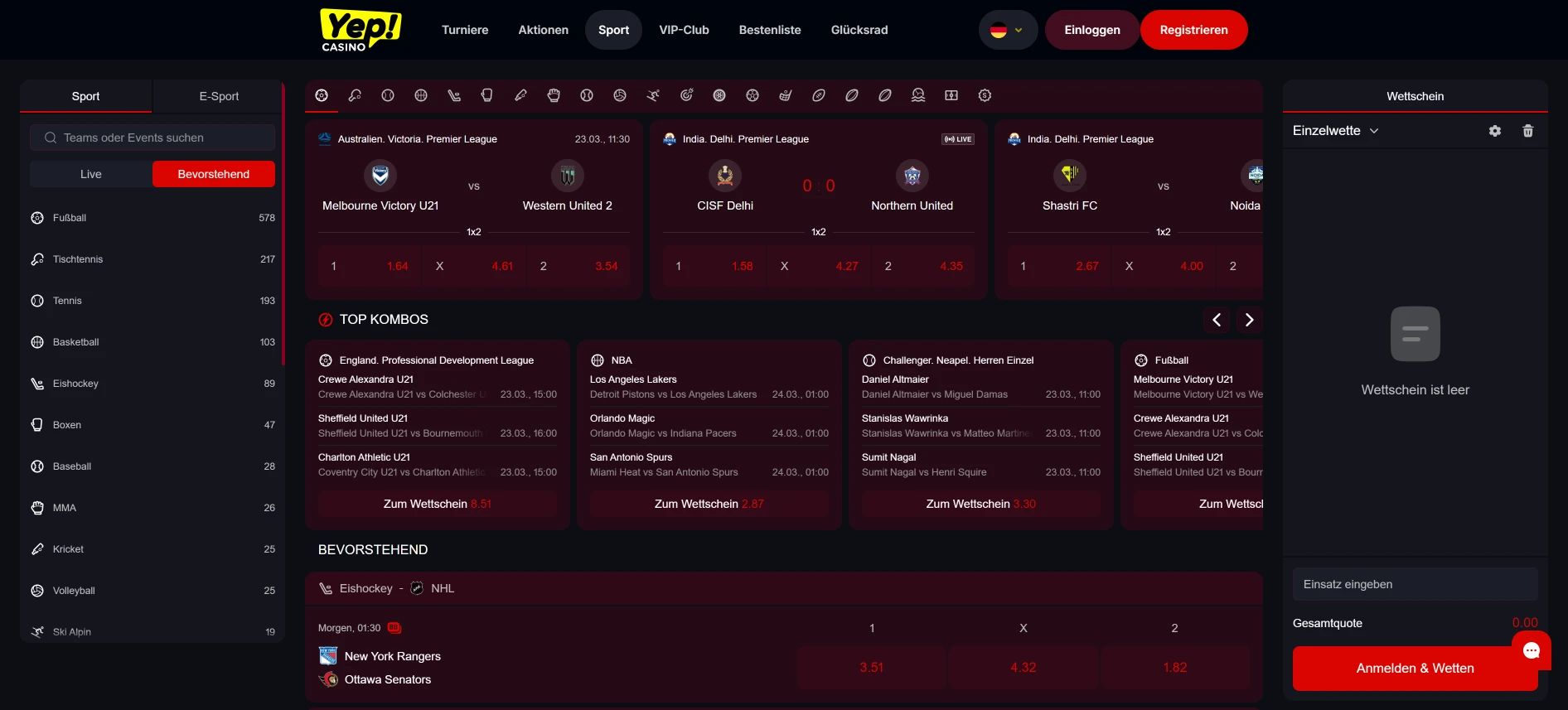The width and height of the screenshot is (1568, 710).
Task: Select the tennis ball icon in sports bar
Action: (x=388, y=95)
